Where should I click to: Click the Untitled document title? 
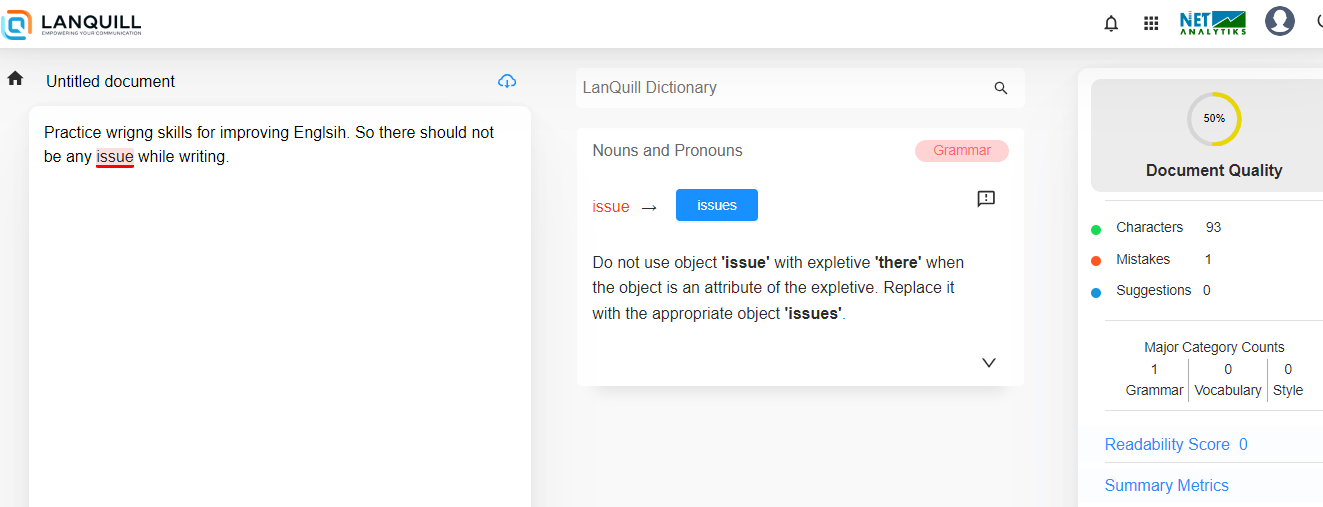click(110, 81)
